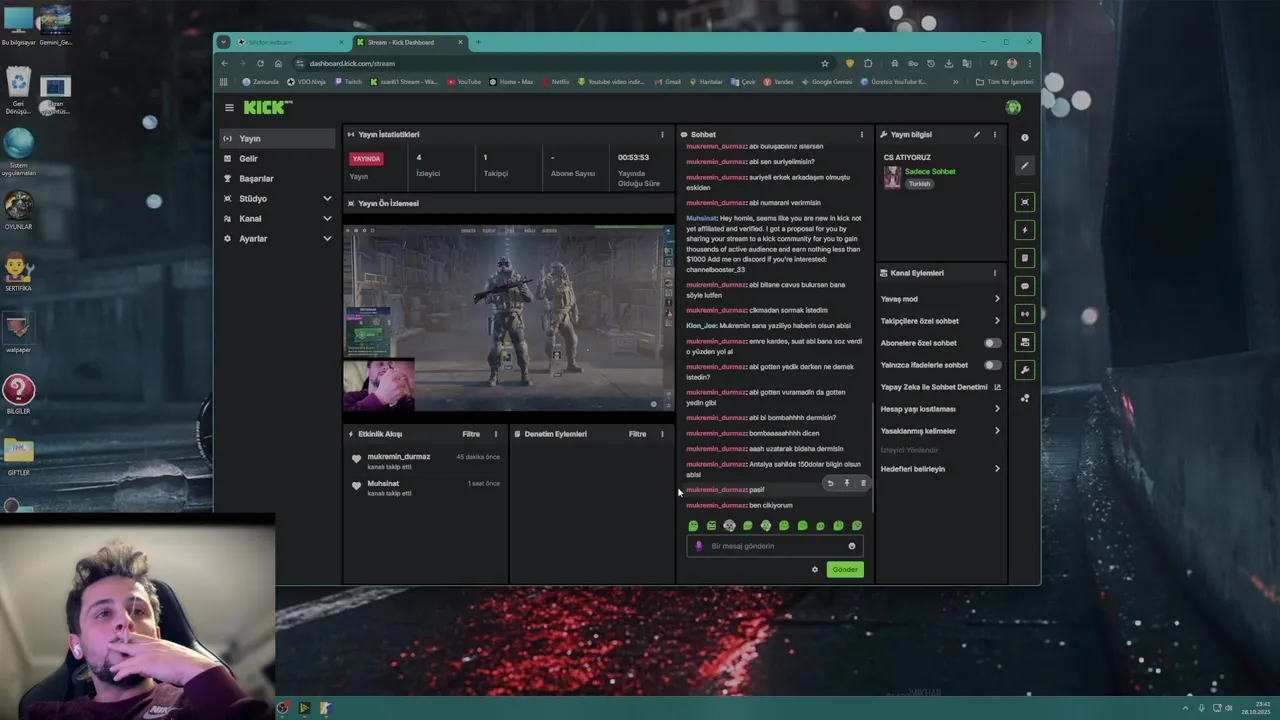Open Takipçilere özel sohbet options arrow
This screenshot has width=1280, height=720.
click(x=996, y=321)
